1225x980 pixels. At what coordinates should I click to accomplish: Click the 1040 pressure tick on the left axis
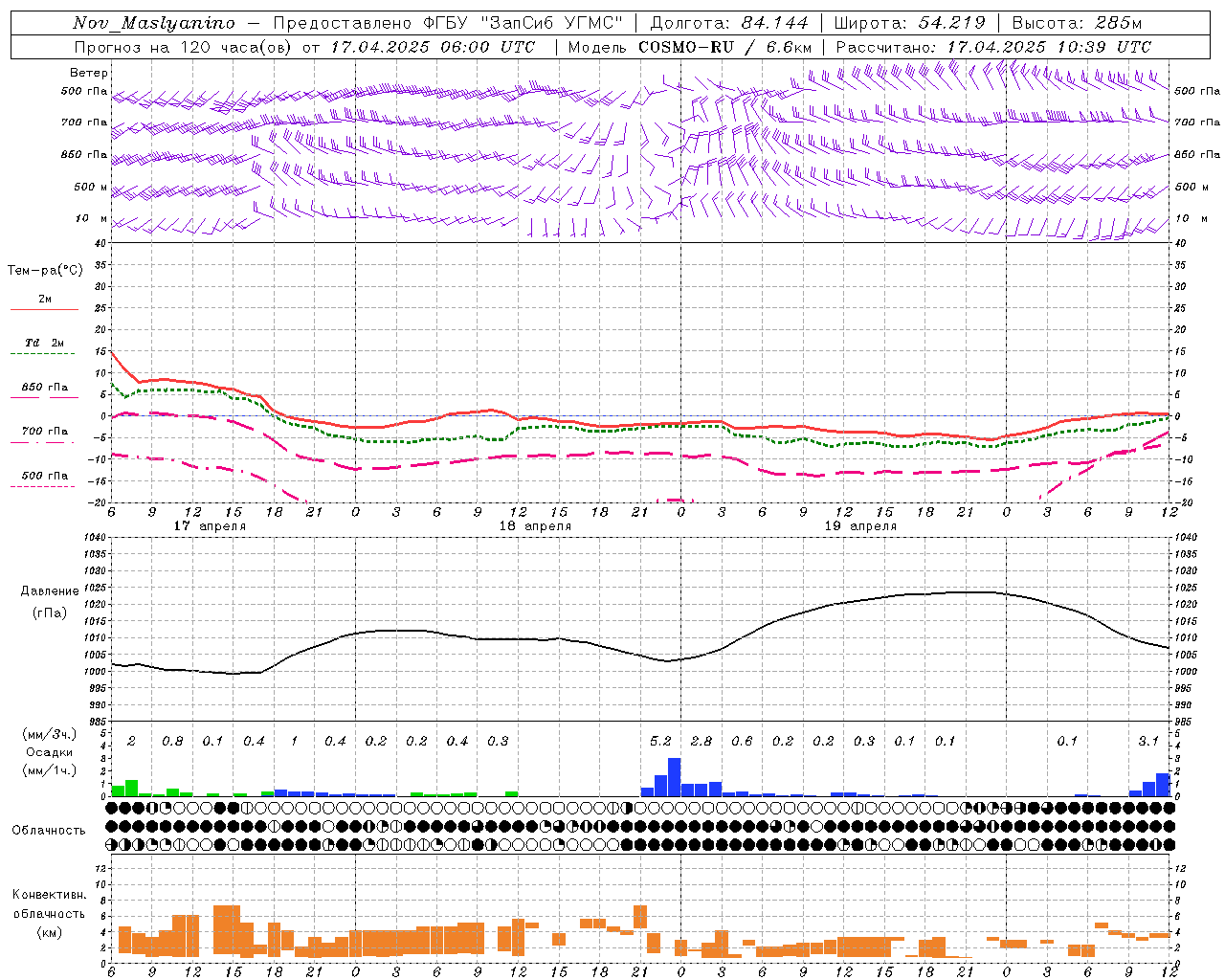tap(96, 537)
